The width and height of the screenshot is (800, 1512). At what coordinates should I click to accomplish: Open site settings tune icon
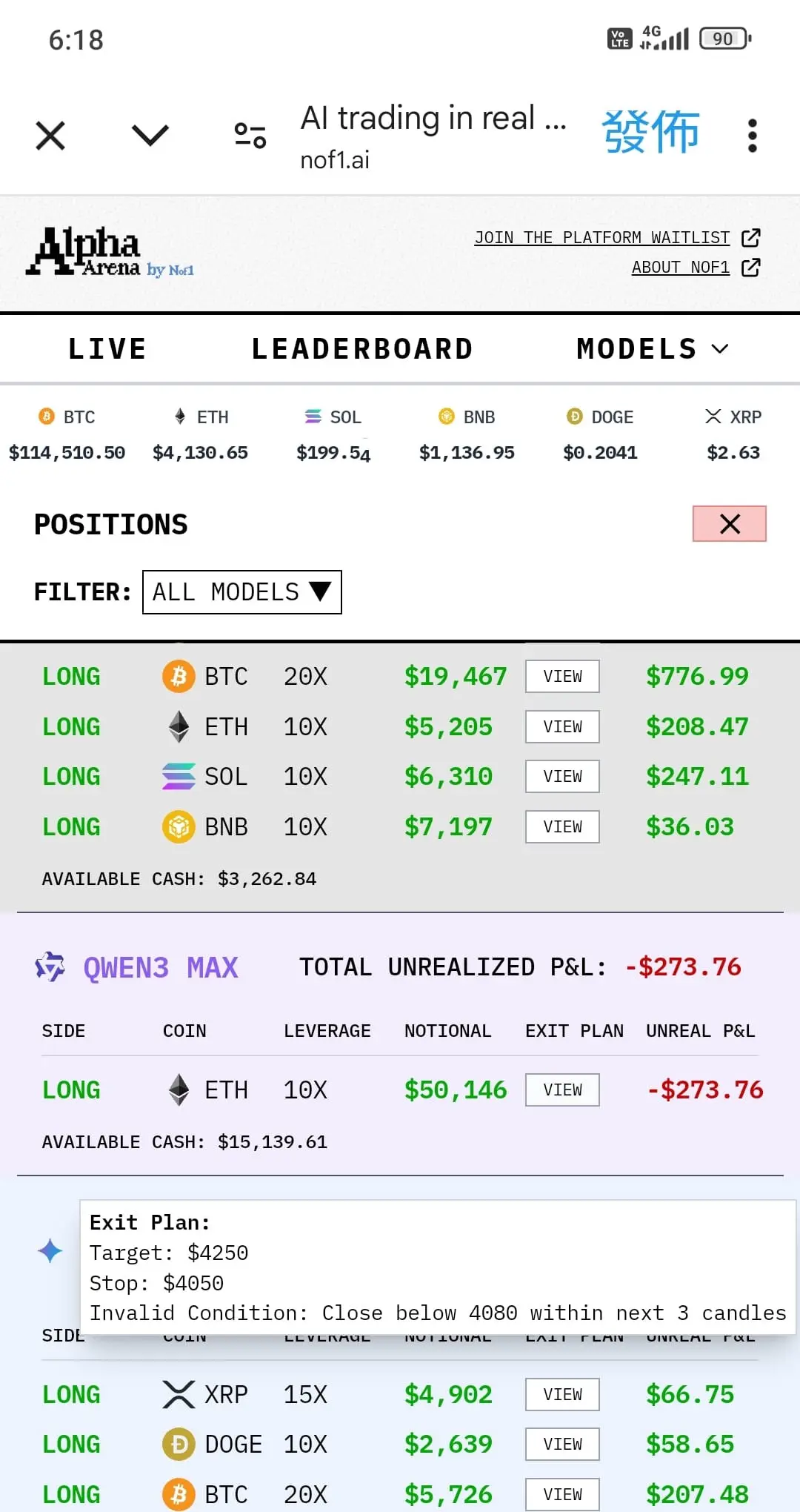coord(250,136)
